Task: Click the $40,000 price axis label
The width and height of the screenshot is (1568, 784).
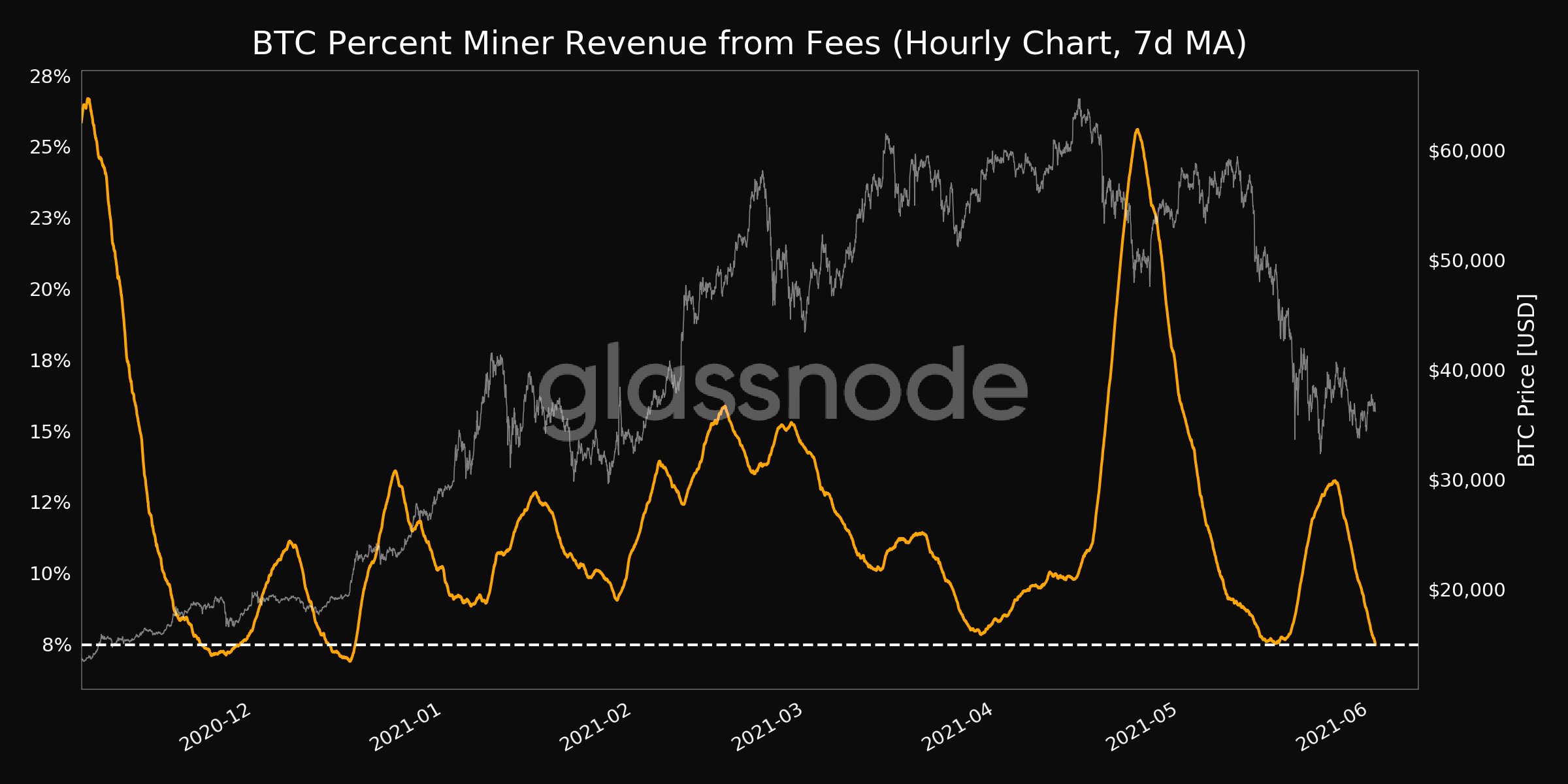Action: click(1467, 370)
